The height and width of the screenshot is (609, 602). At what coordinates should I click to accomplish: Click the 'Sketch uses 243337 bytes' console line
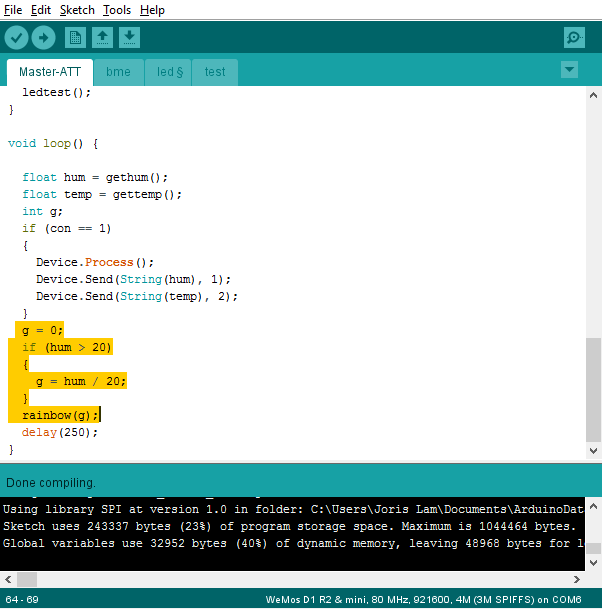289,526
